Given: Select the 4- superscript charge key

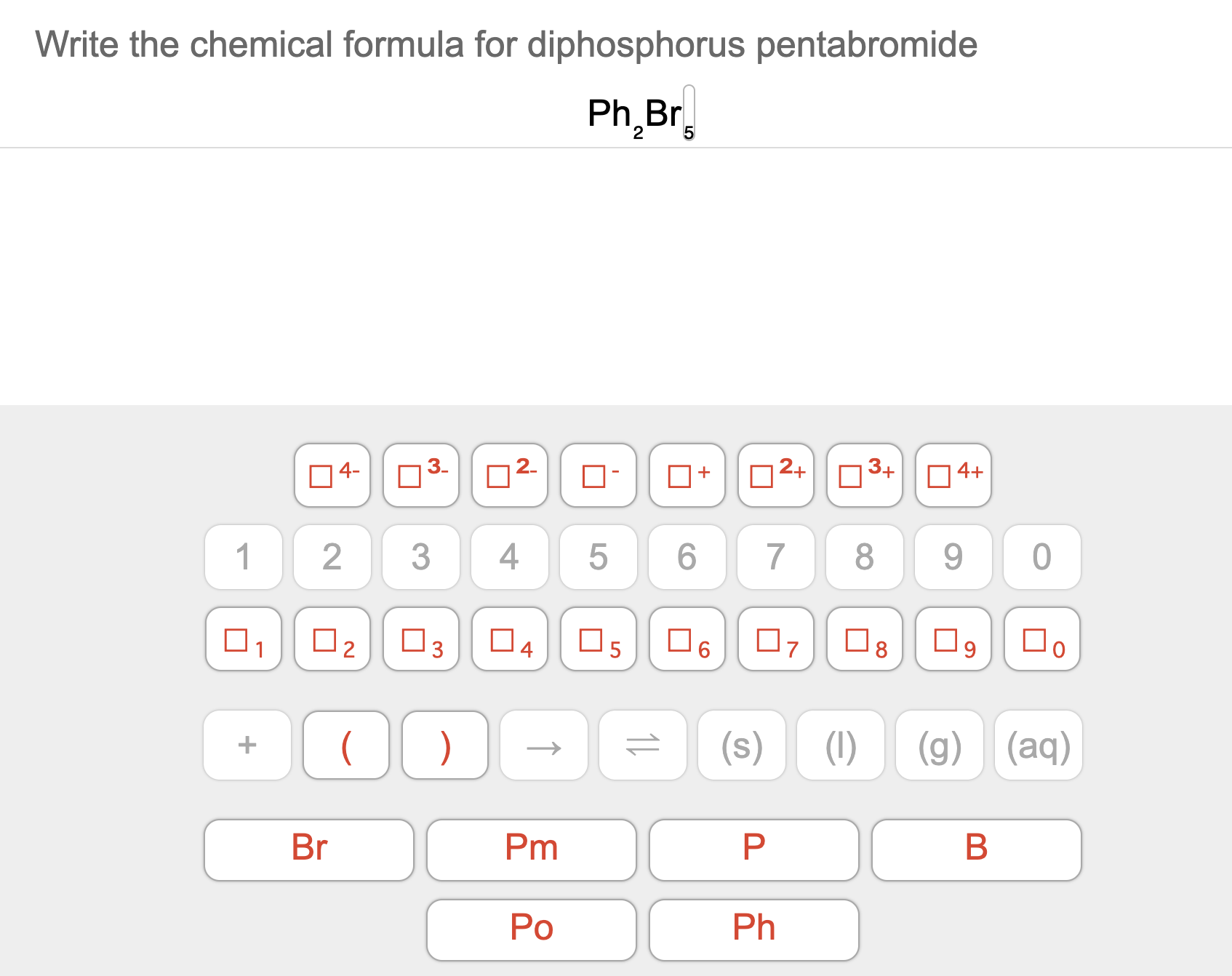Looking at the screenshot, I should [x=332, y=475].
